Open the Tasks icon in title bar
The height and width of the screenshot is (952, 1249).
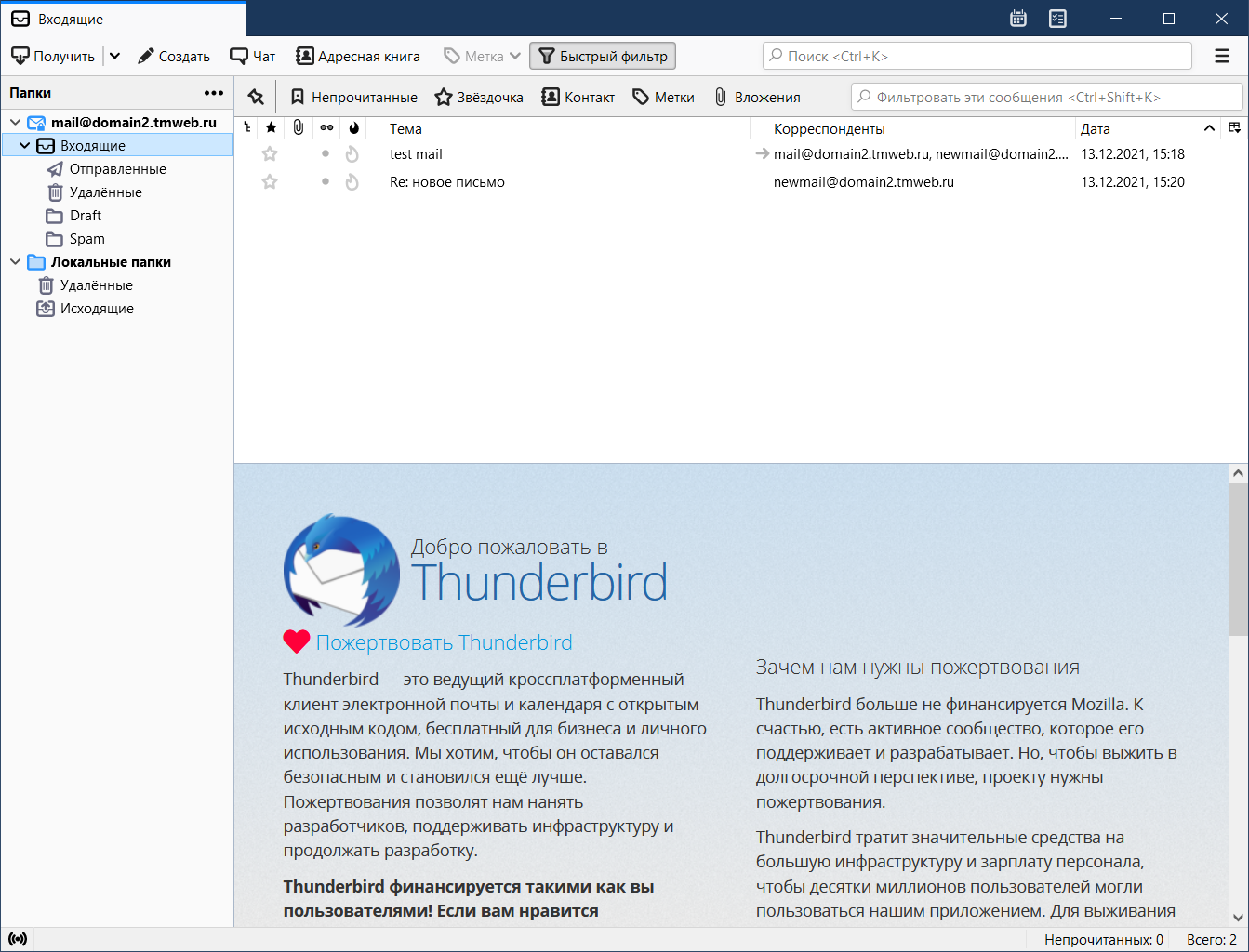(1057, 19)
